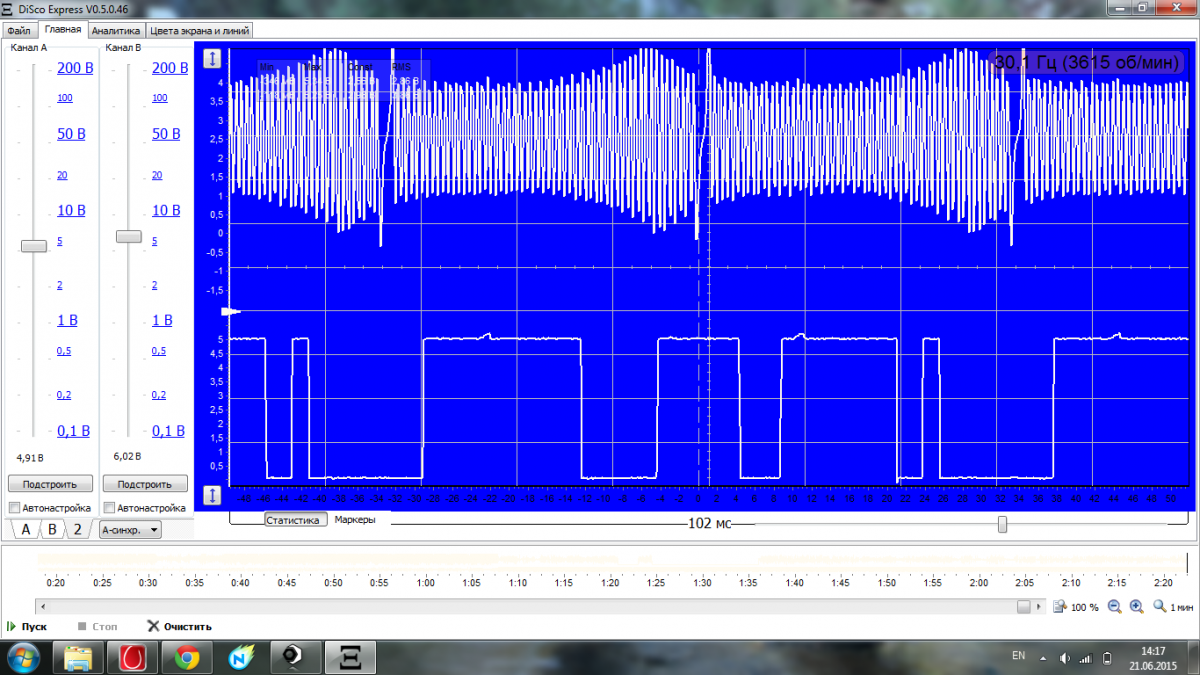Viewport: 1200px width, 675px height.
Task: Switch to the Статистика tab
Action: [x=296, y=520]
